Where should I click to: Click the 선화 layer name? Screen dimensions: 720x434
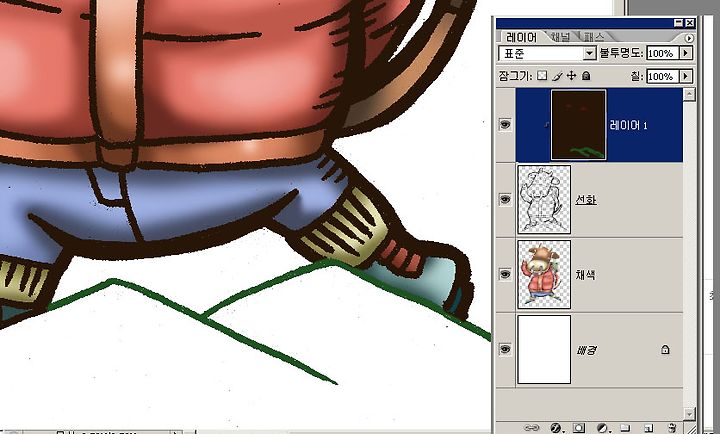(586, 200)
